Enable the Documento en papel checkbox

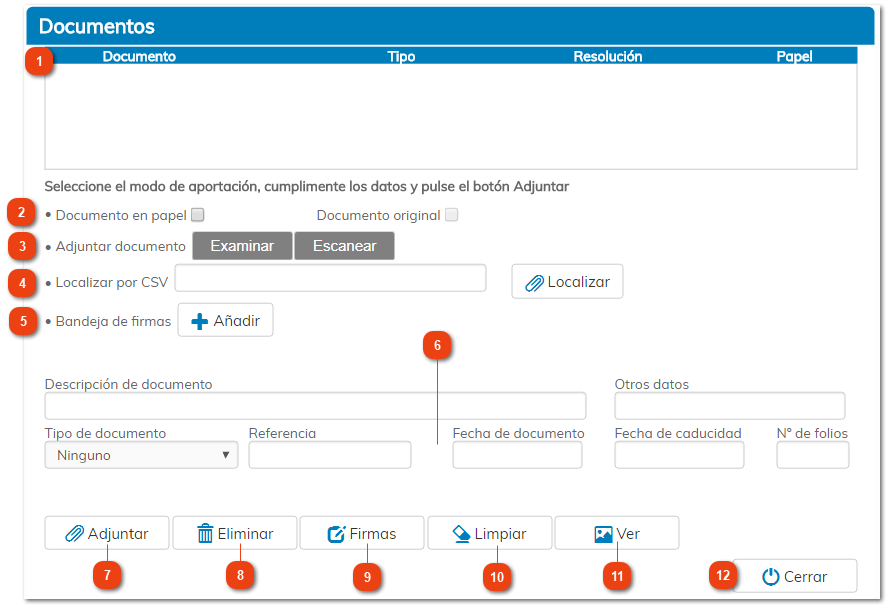pyautogui.click(x=196, y=214)
